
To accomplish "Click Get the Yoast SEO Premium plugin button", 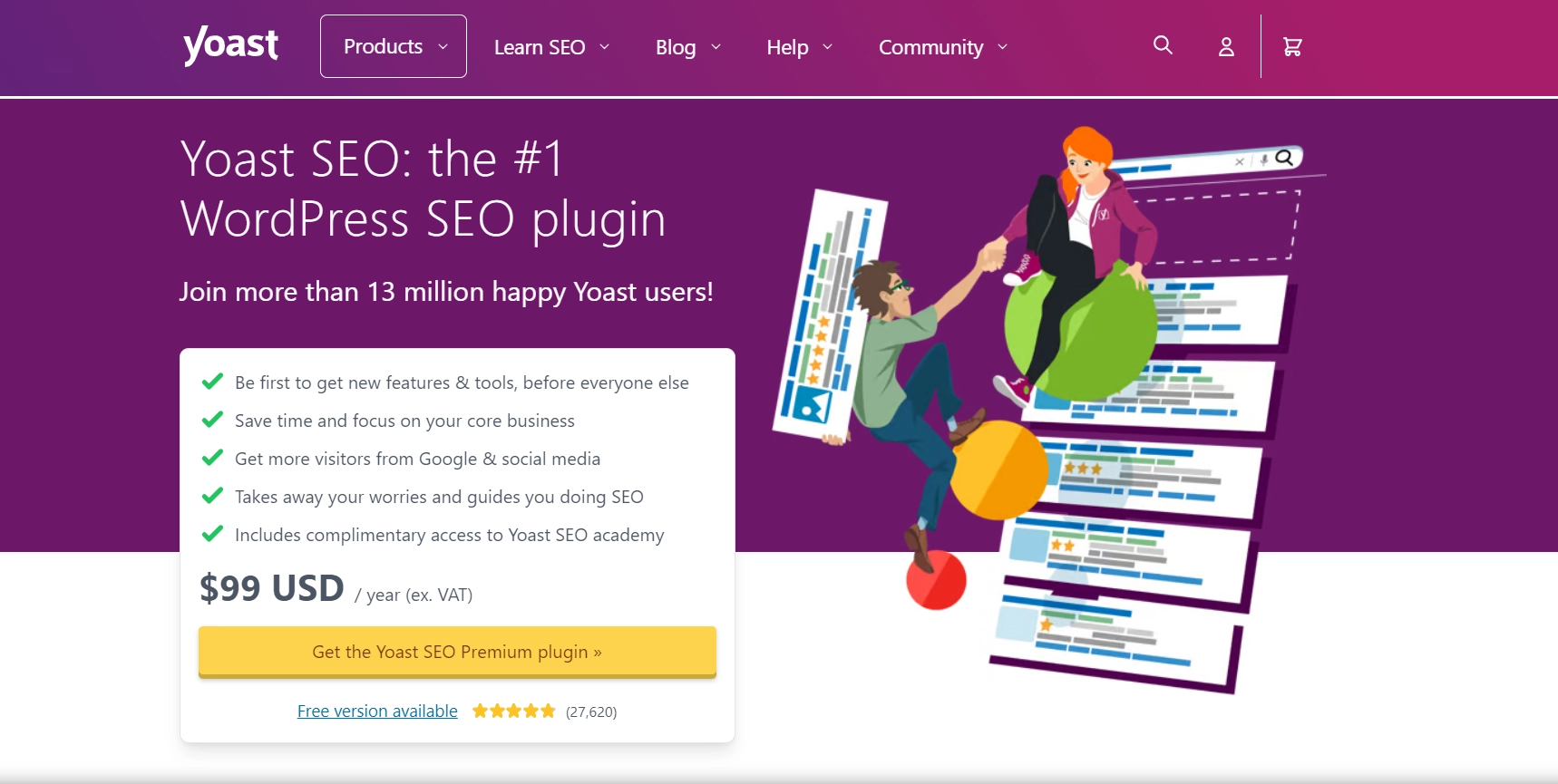I will [x=457, y=652].
